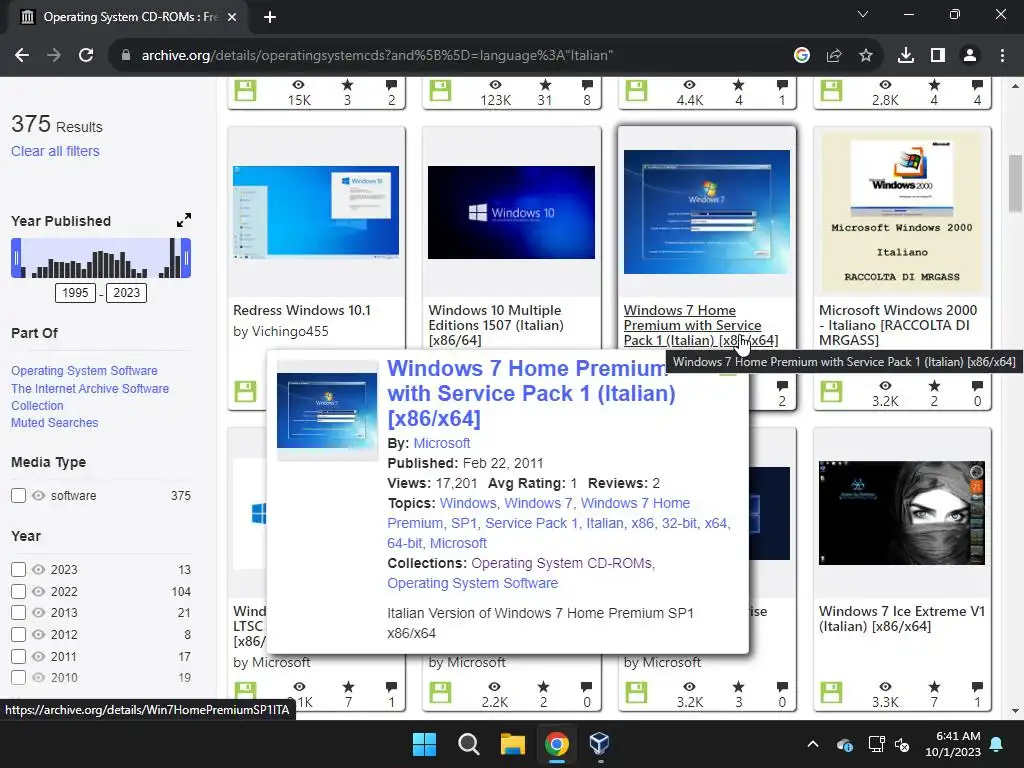This screenshot has width=1024, height=768.
Task: Open a new browser tab
Action: tap(270, 17)
